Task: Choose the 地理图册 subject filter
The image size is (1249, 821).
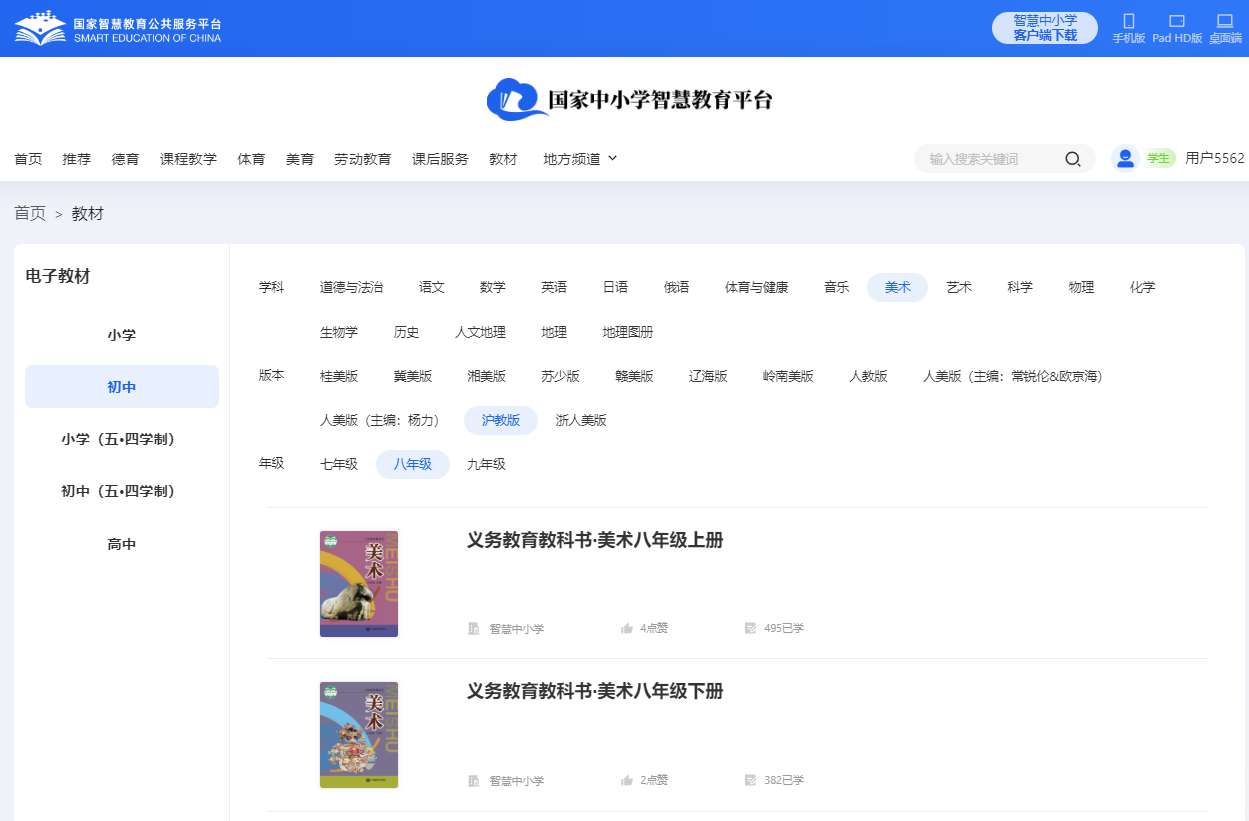Action: click(628, 332)
